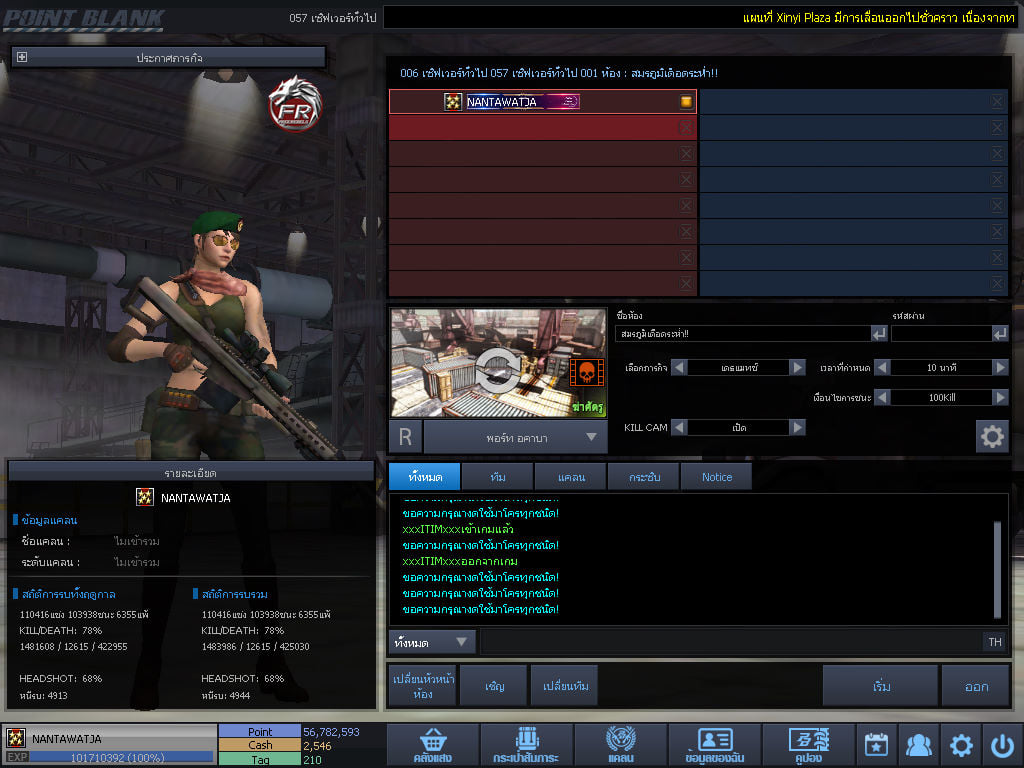The width and height of the screenshot is (1024, 768).
Task: Decrease the 100Kill win condition
Action: (882, 397)
